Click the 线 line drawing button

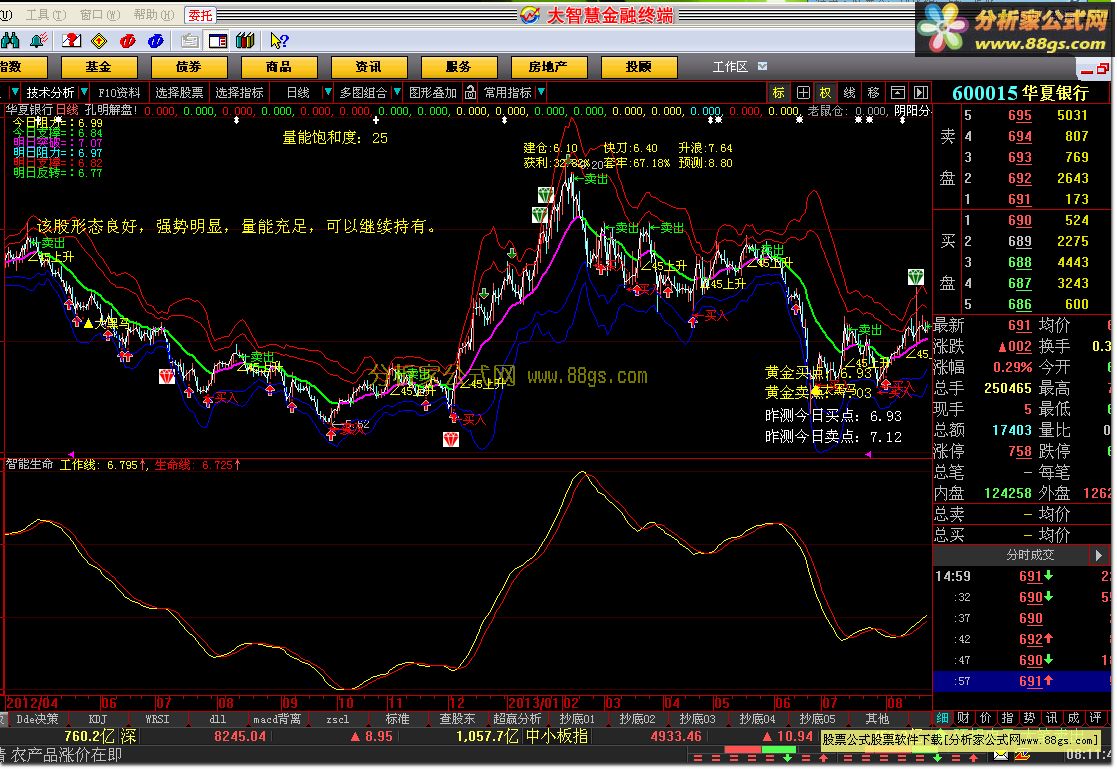pyautogui.click(x=849, y=92)
